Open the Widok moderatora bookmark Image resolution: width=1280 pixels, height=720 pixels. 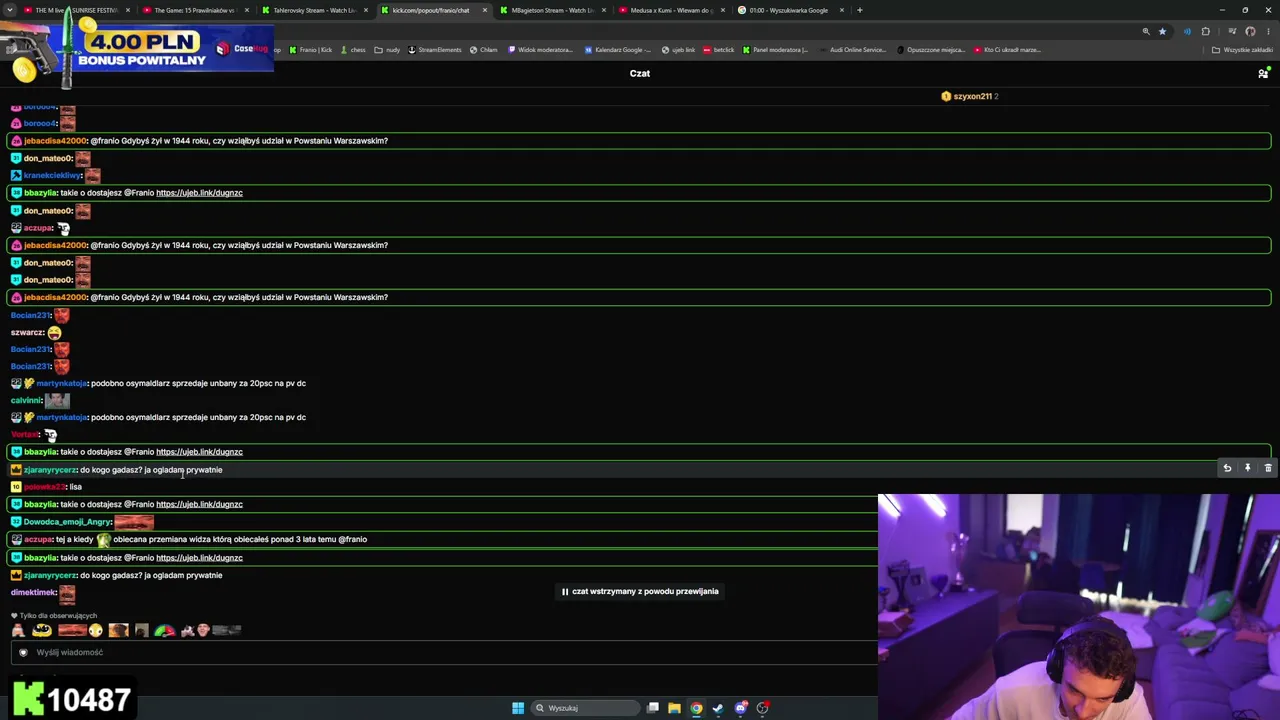[x=541, y=50]
